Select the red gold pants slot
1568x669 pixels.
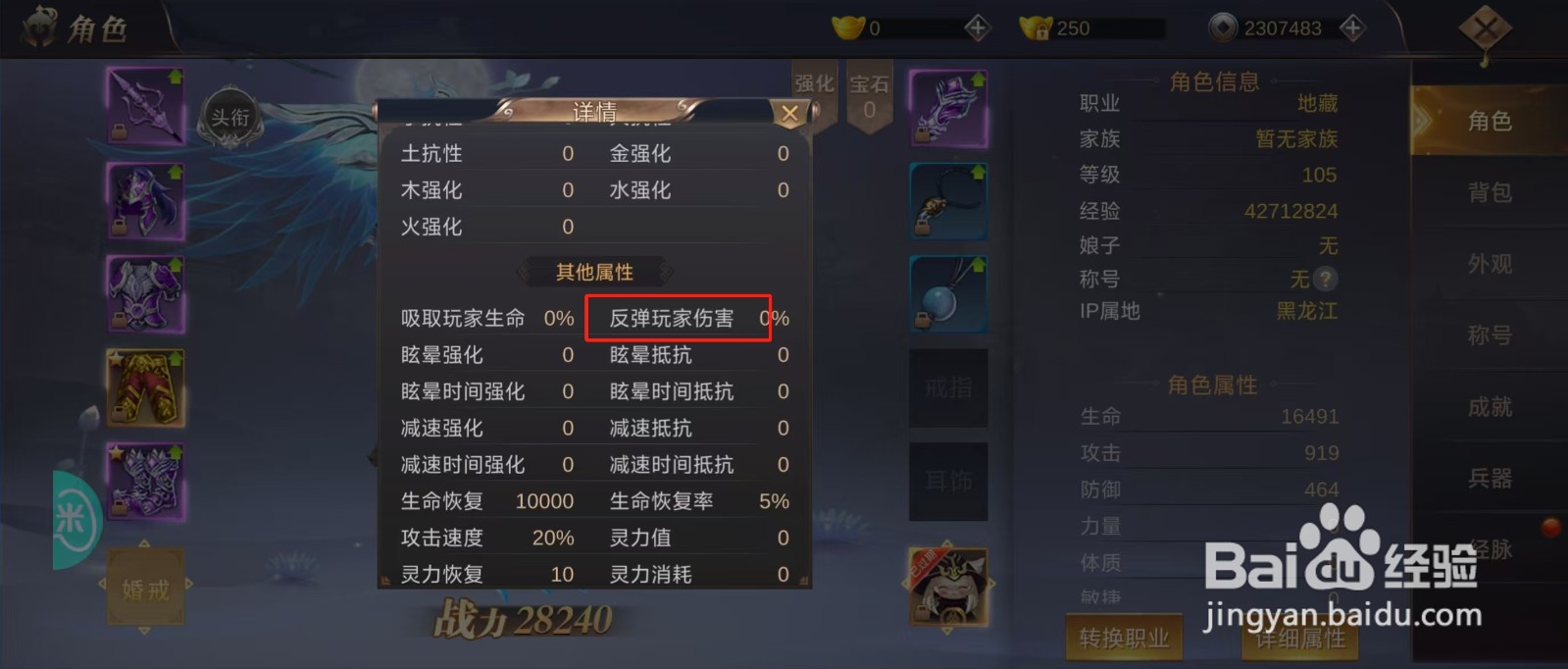[145, 387]
